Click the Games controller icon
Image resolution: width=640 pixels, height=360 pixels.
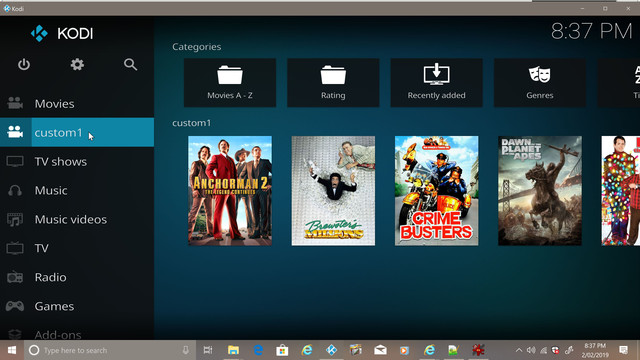[x=15, y=306]
